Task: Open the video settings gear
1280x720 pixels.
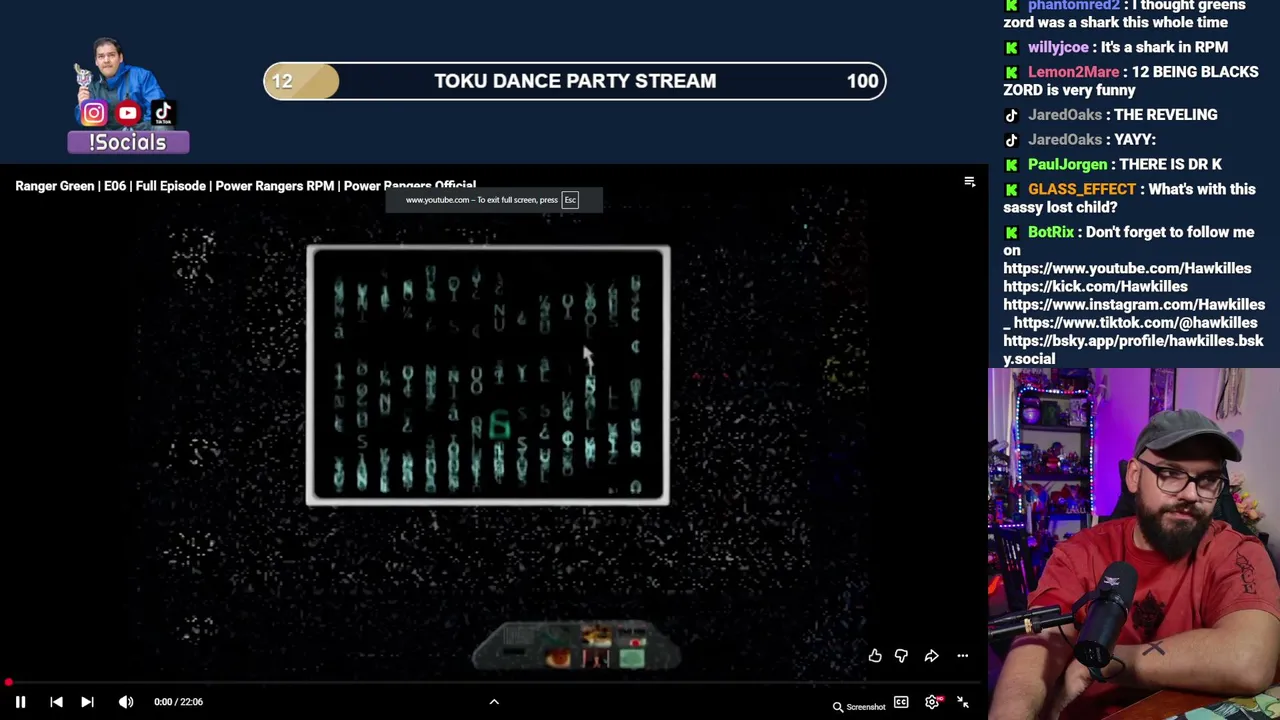Action: (932, 703)
